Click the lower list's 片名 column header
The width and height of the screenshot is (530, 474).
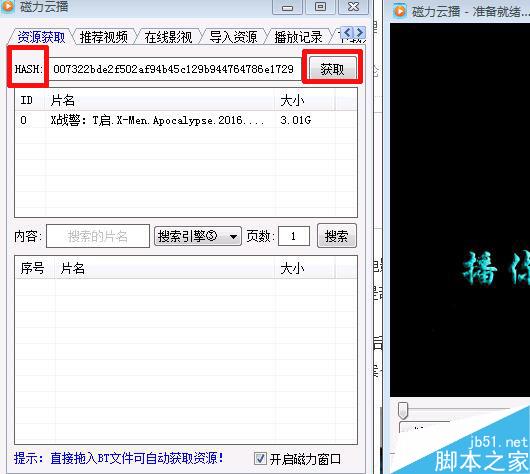[x=165, y=268]
